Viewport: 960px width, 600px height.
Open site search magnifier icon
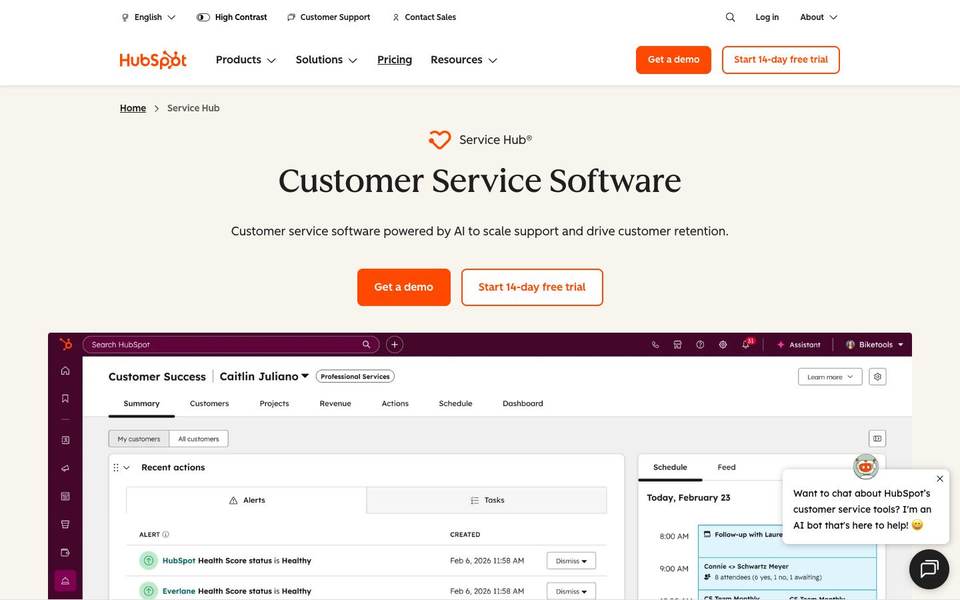(x=730, y=17)
